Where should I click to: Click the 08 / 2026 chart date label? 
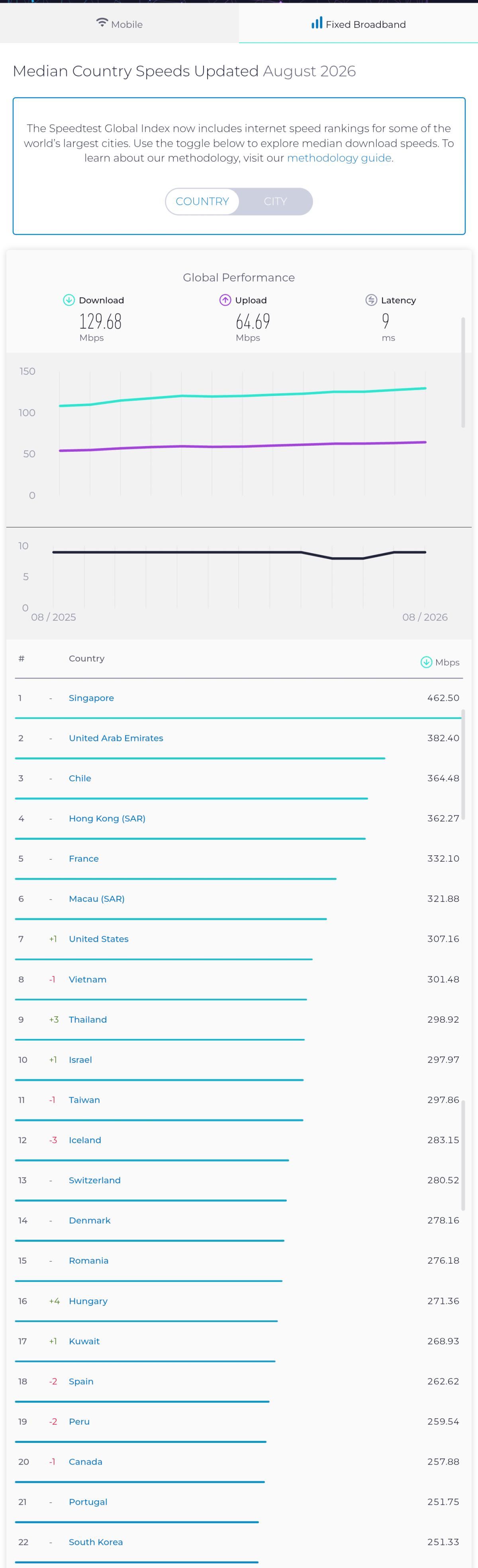pyautogui.click(x=425, y=617)
